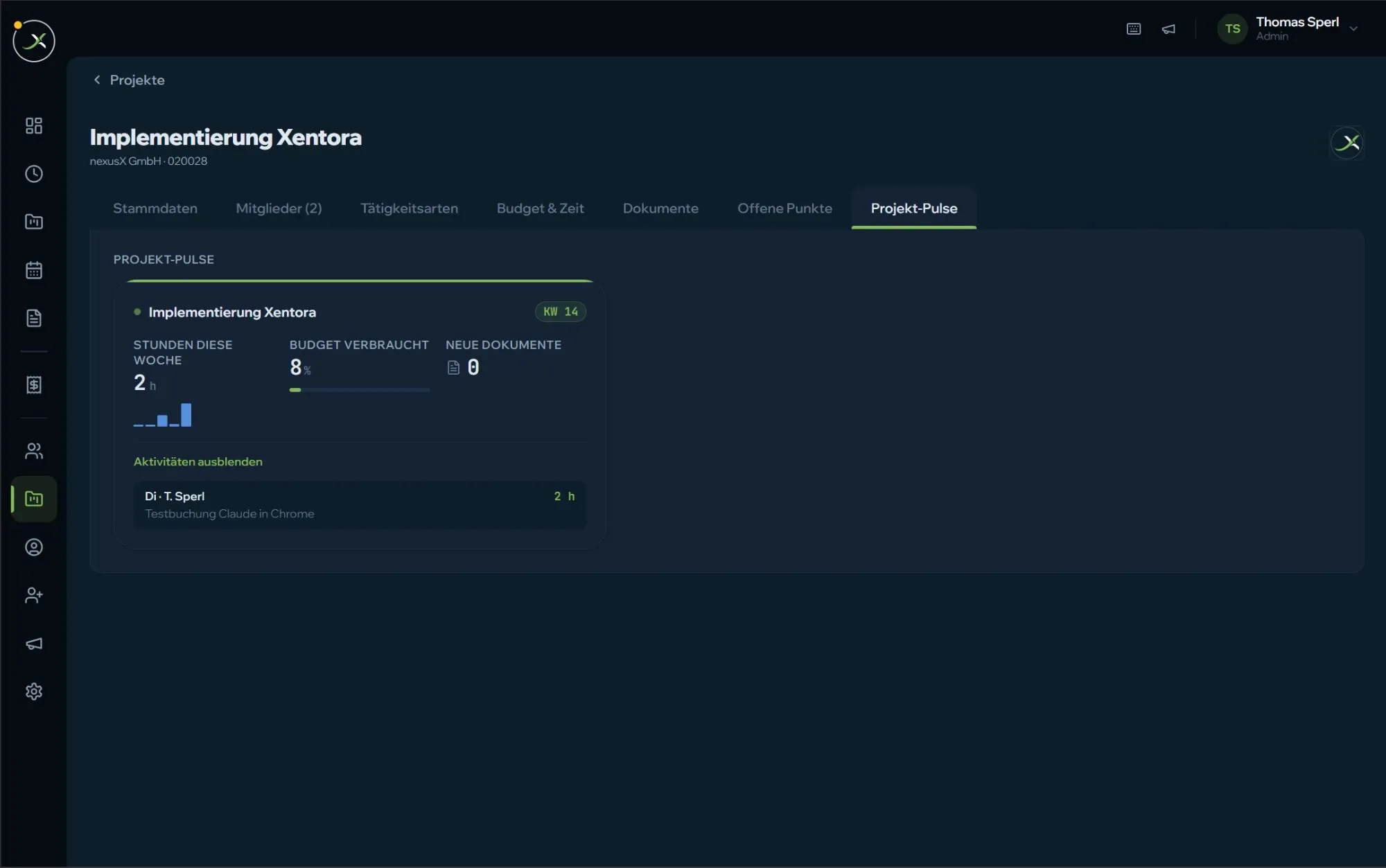Click the megaphone announcements icon in header

tap(1168, 29)
